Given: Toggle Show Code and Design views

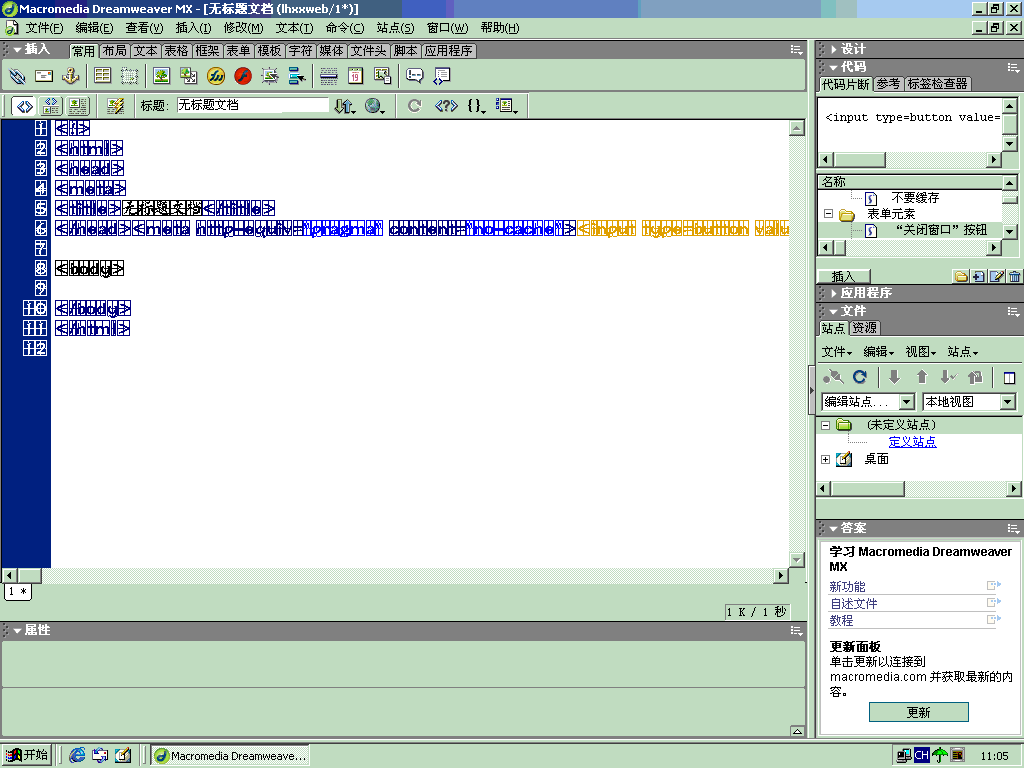Looking at the screenshot, I should (x=50, y=106).
